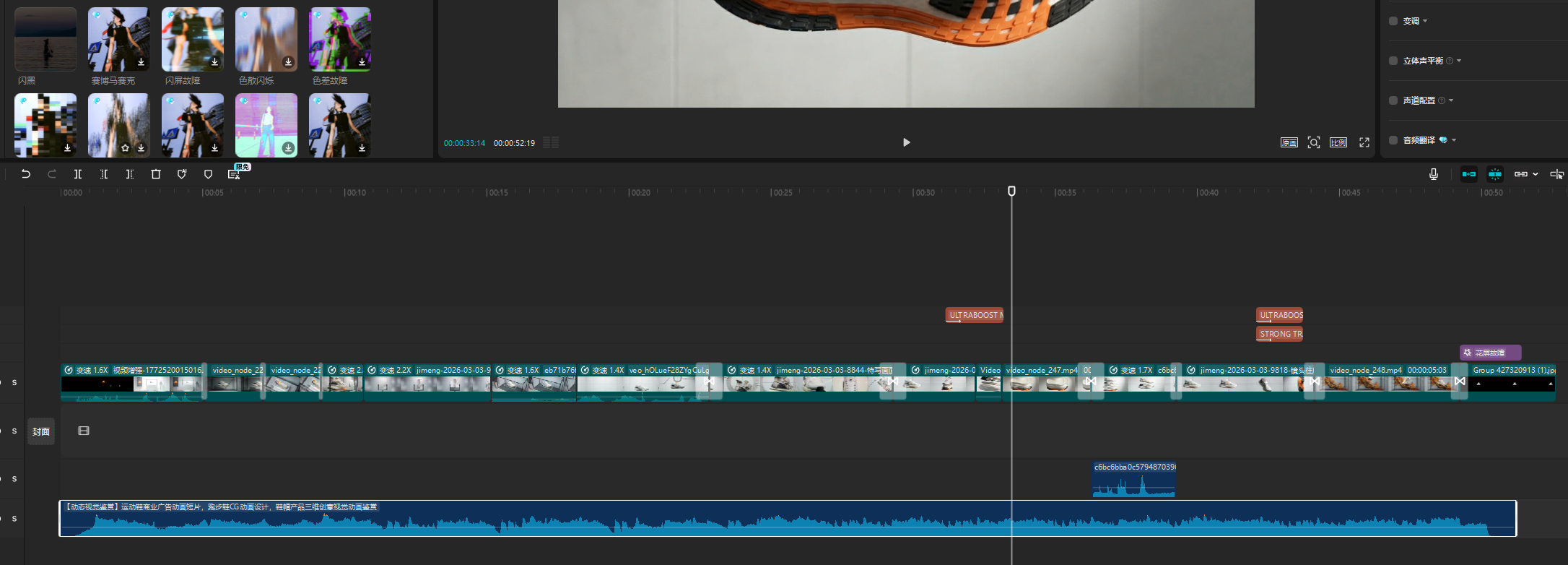Click the 比例 aspect ratio button
Image resolution: width=1568 pixels, height=565 pixels.
1338,142
